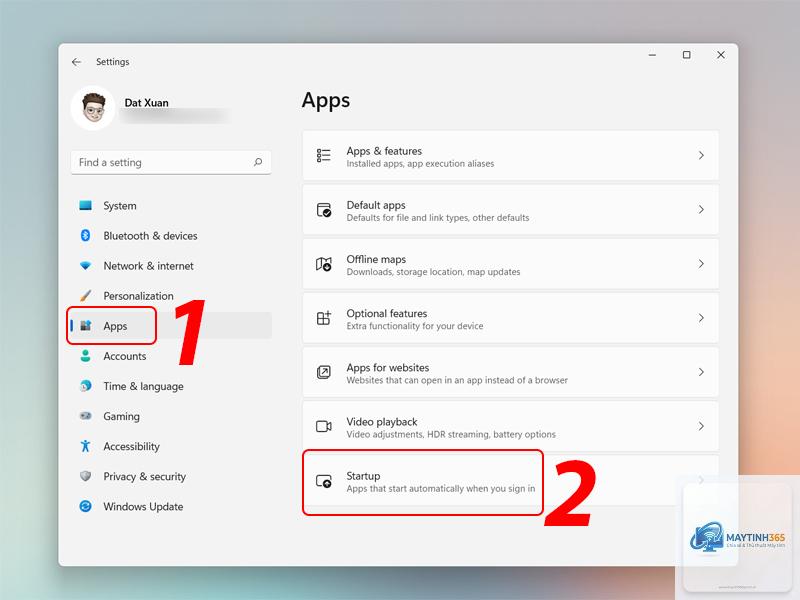This screenshot has width=800, height=600.
Task: Click the Video playback camera icon
Action: [324, 426]
